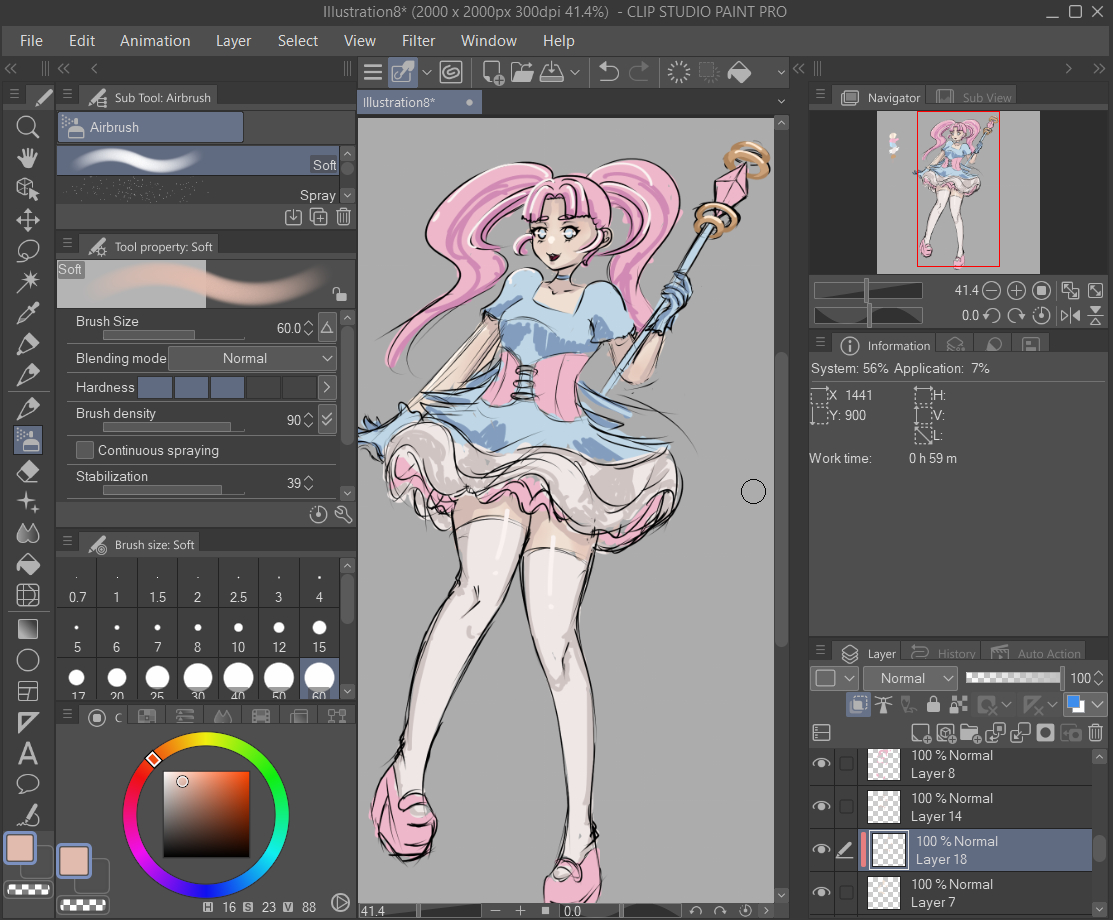The height and width of the screenshot is (920, 1113).
Task: Select the Fill bucket tool
Action: point(28,564)
